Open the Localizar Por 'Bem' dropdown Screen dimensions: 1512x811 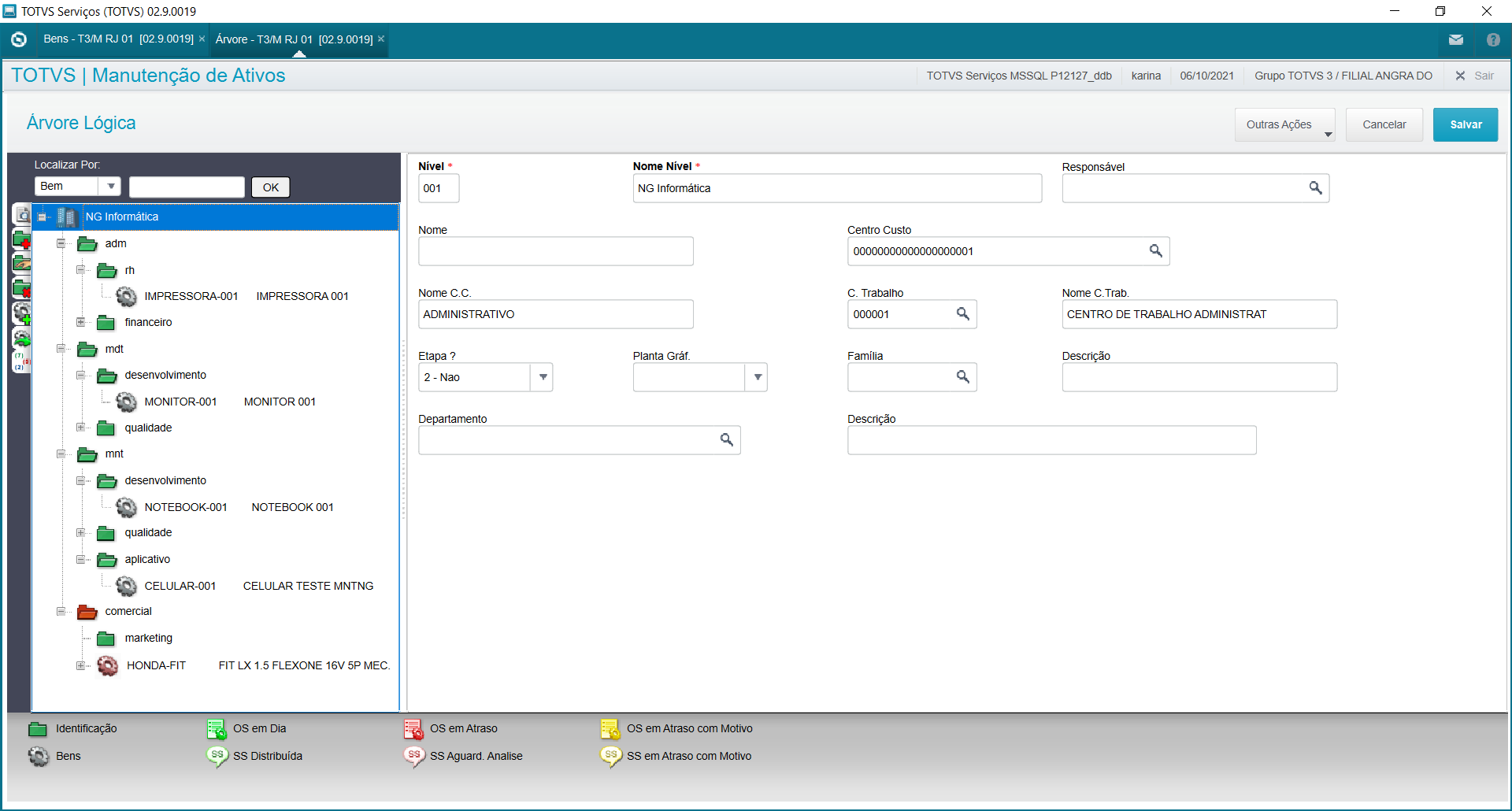(110, 187)
